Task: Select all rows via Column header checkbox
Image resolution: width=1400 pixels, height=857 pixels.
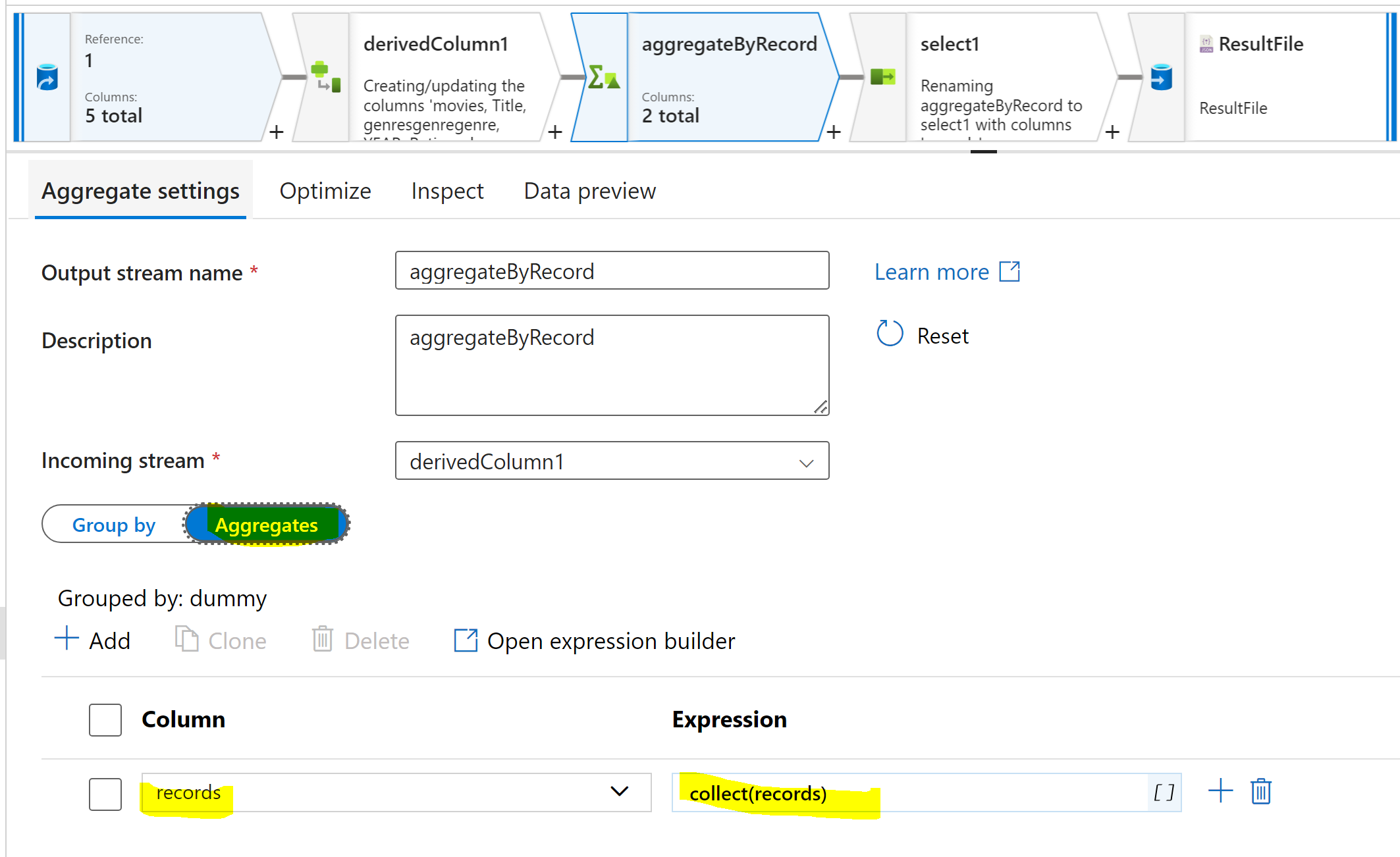Action: (105, 719)
